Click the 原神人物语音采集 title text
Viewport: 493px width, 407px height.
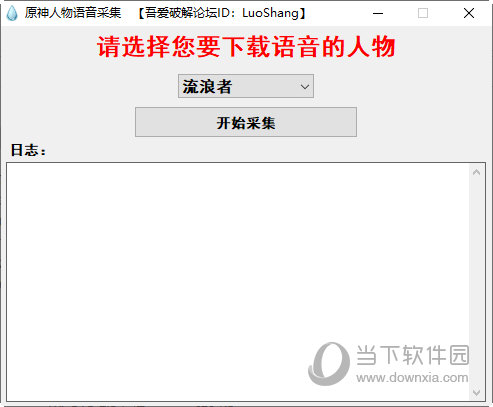click(72, 13)
